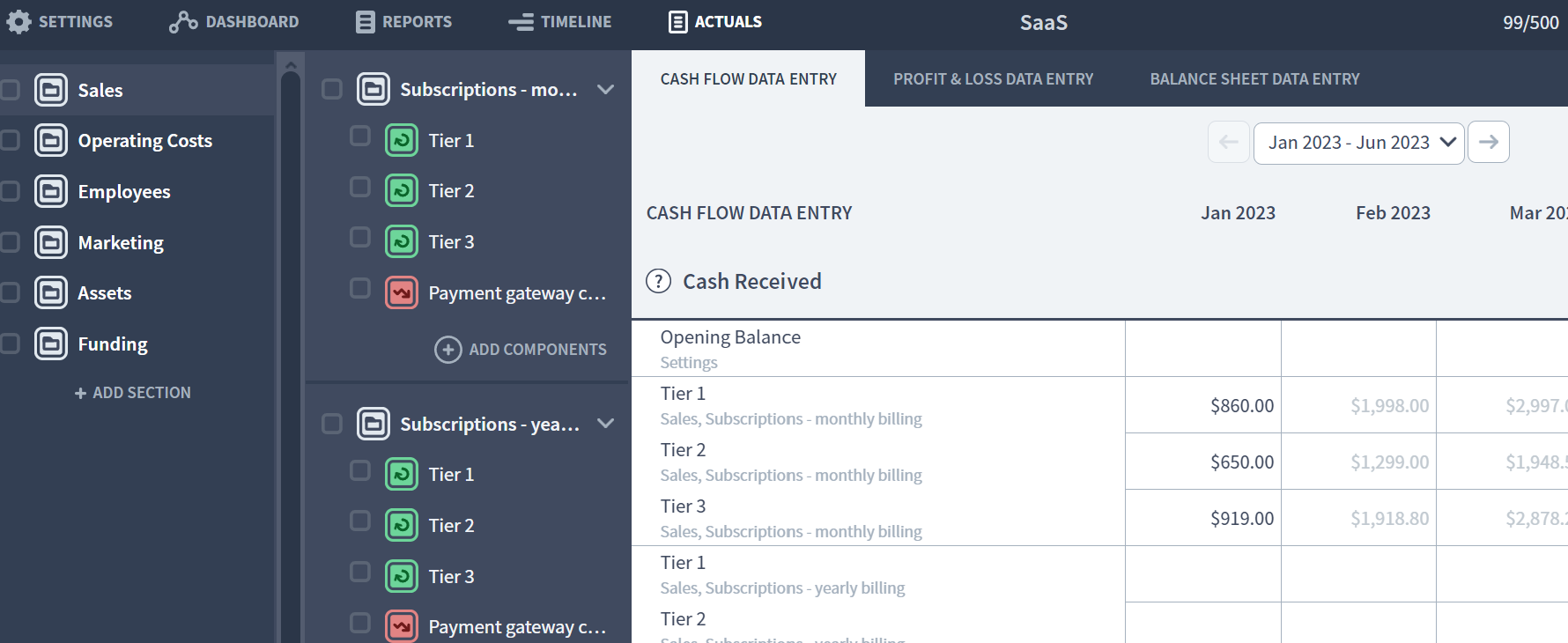The width and height of the screenshot is (1568, 643).
Task: Switch to Balance Sheet Data Entry tab
Action: [x=1254, y=79]
